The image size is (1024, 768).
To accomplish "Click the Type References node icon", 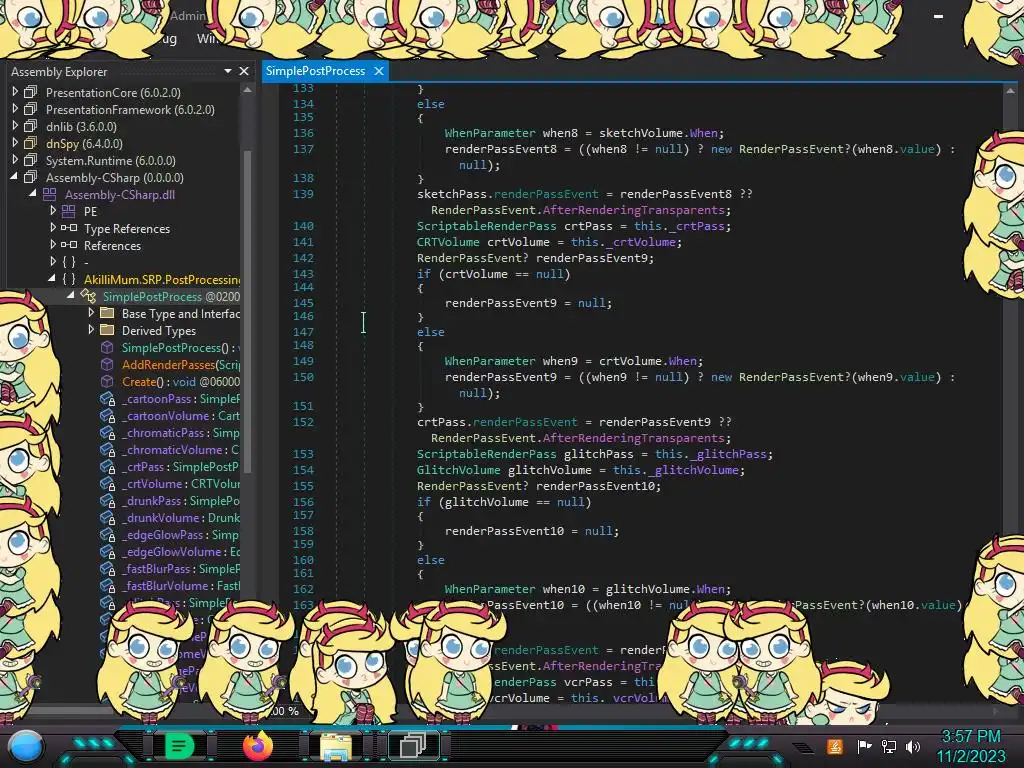I will (69, 228).
